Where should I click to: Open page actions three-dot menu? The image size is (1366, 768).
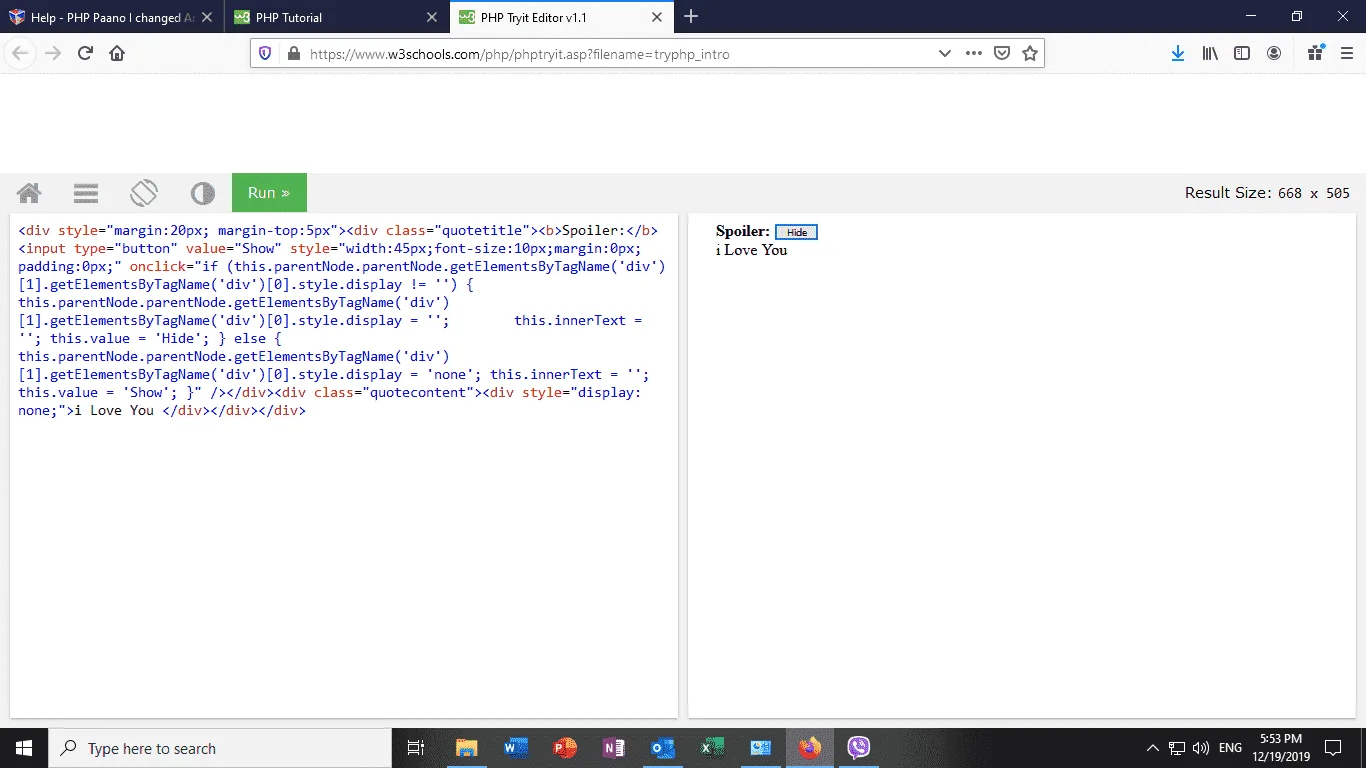pyautogui.click(x=974, y=54)
